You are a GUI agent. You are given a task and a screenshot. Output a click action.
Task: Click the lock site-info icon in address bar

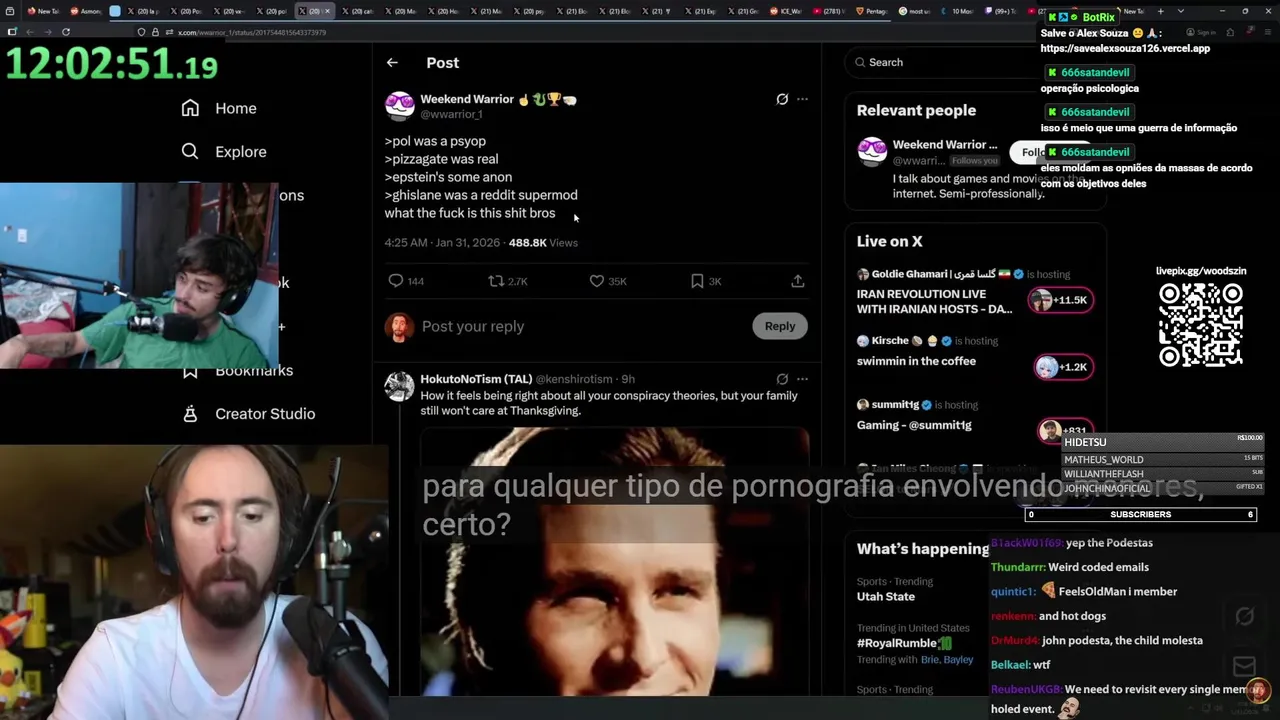pyautogui.click(x=155, y=32)
